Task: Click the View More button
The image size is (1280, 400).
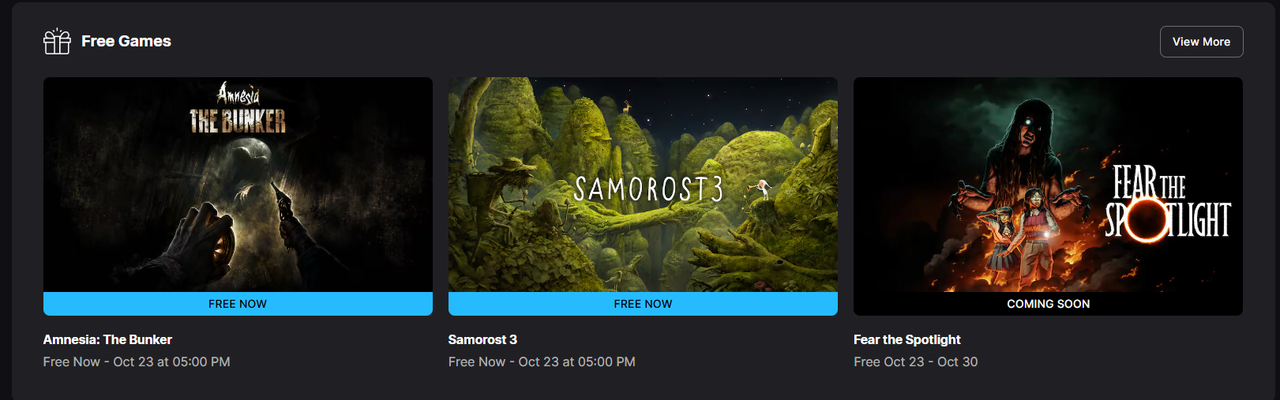Action: coord(1201,42)
